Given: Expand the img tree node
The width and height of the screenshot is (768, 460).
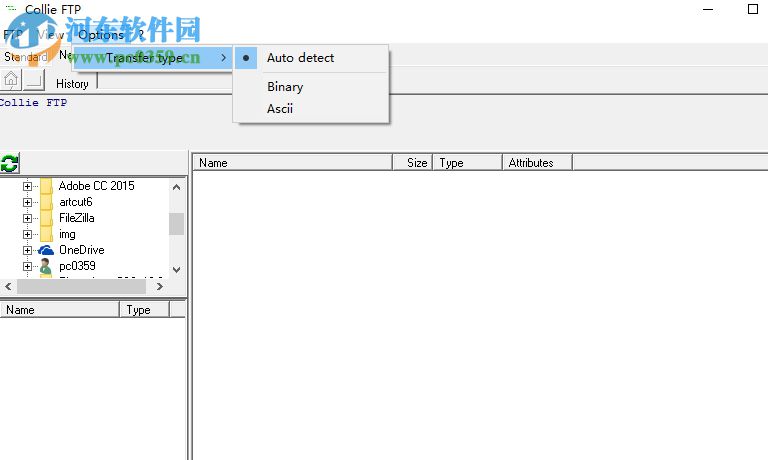Looking at the screenshot, I should click(27, 234).
